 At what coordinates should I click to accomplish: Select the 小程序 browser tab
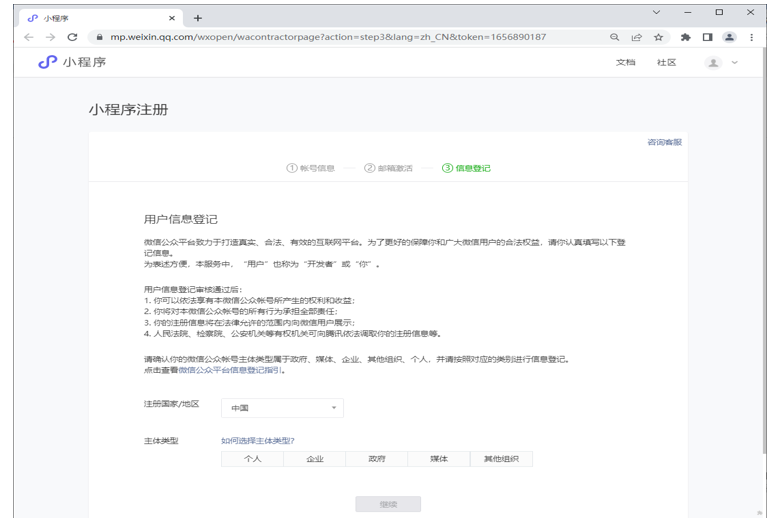click(101, 18)
